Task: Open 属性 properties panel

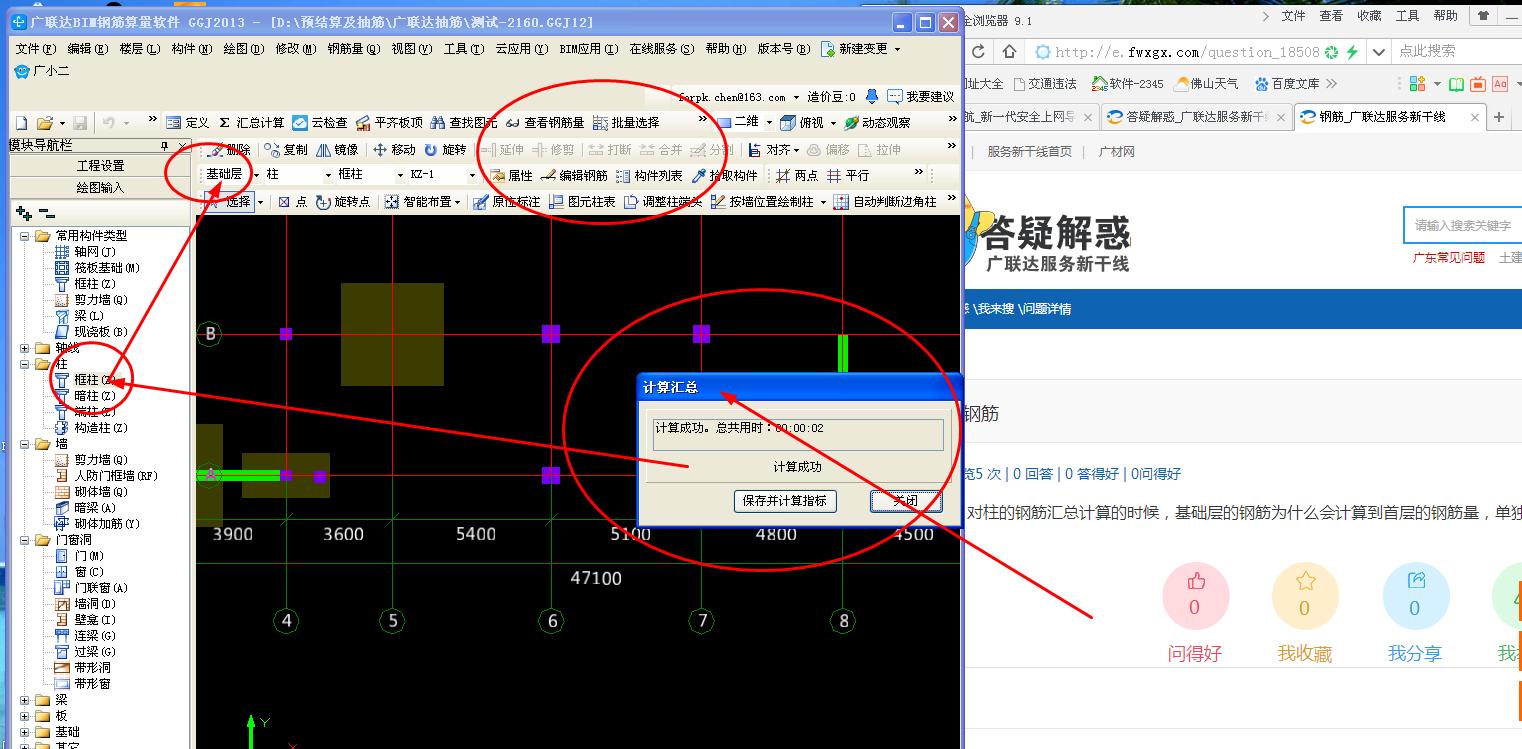Action: click(511, 175)
